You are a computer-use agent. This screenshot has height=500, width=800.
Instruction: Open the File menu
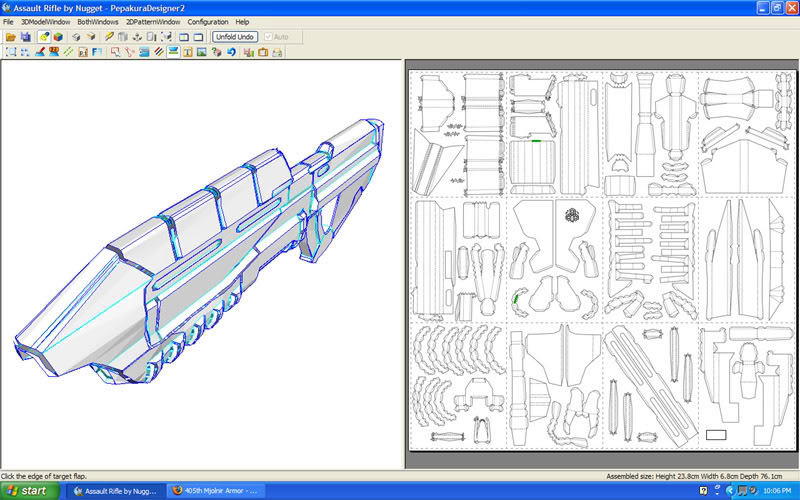coord(8,21)
